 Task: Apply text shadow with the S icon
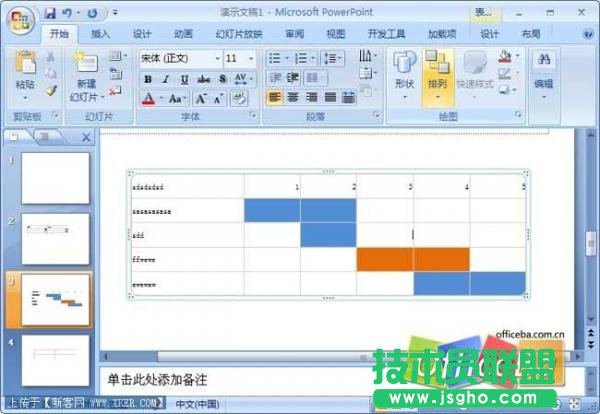(x=222, y=79)
